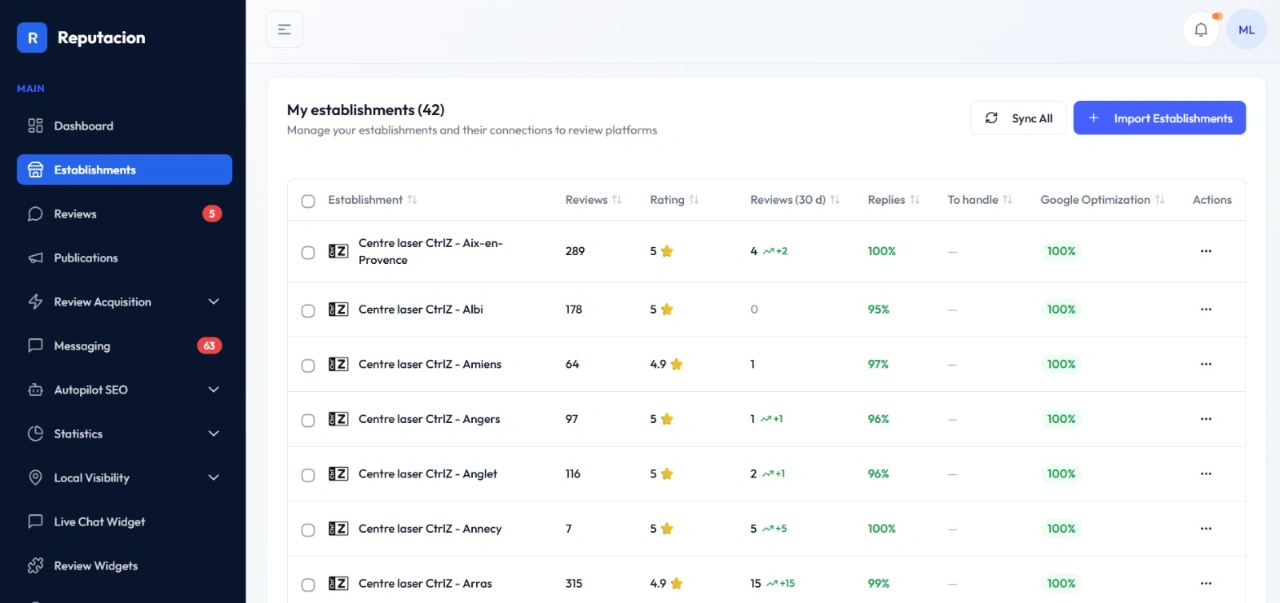Select the Amiens row checkbox
The image size is (1280, 603).
[x=308, y=366]
